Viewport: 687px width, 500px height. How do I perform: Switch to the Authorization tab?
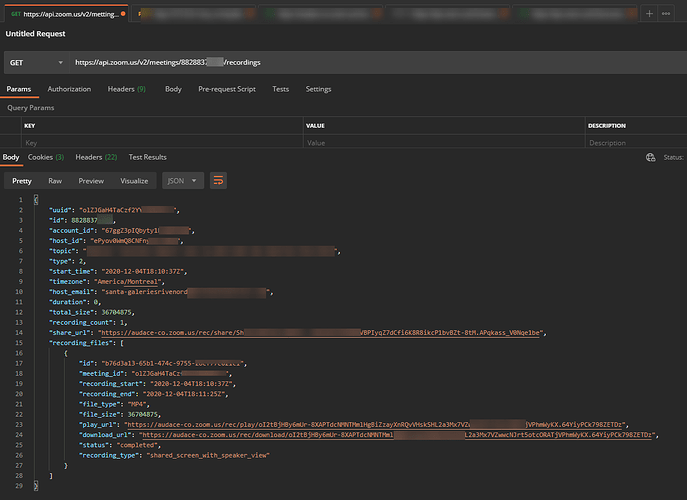coord(69,89)
